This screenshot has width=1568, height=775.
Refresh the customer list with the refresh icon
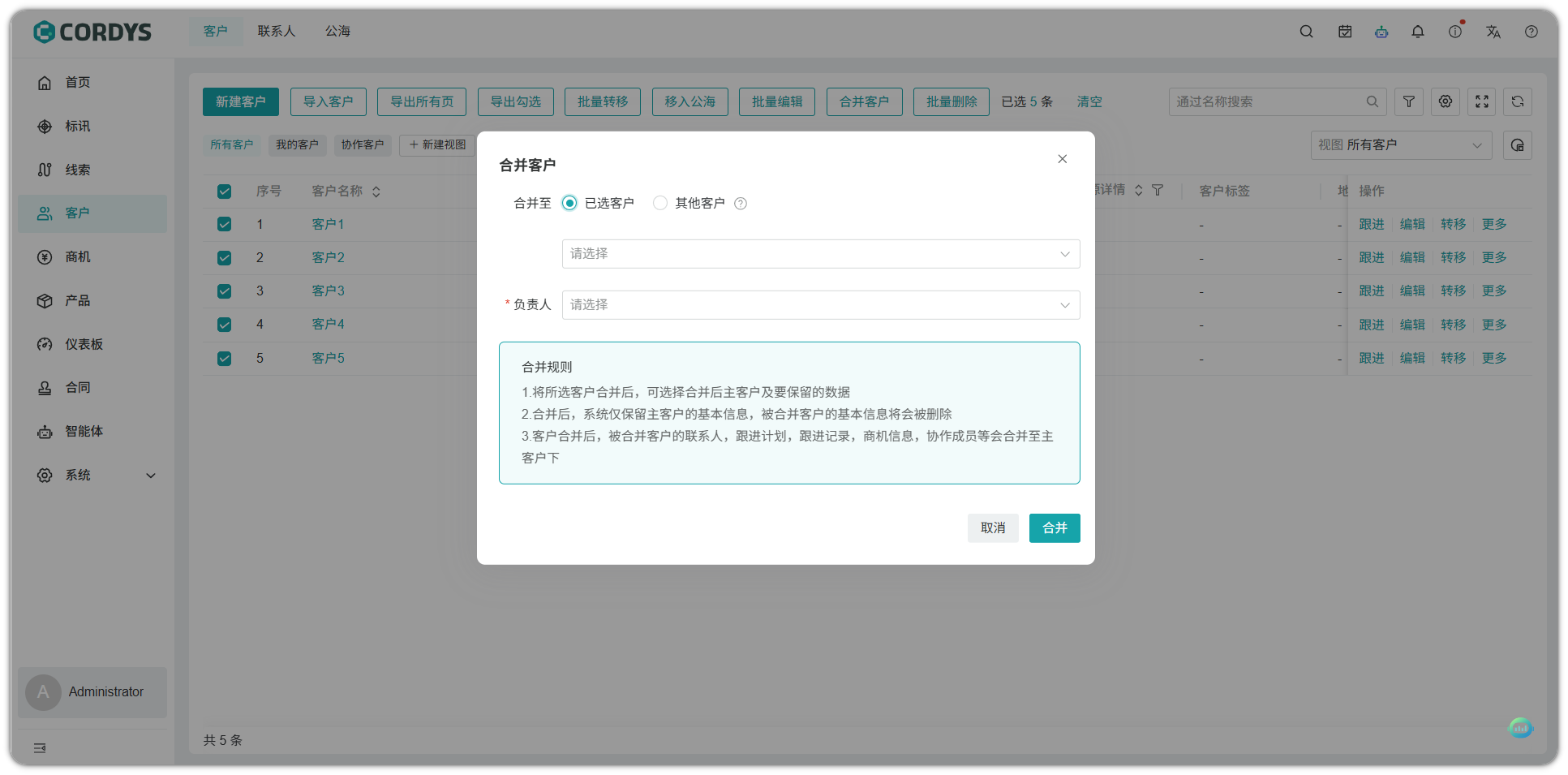1518,101
